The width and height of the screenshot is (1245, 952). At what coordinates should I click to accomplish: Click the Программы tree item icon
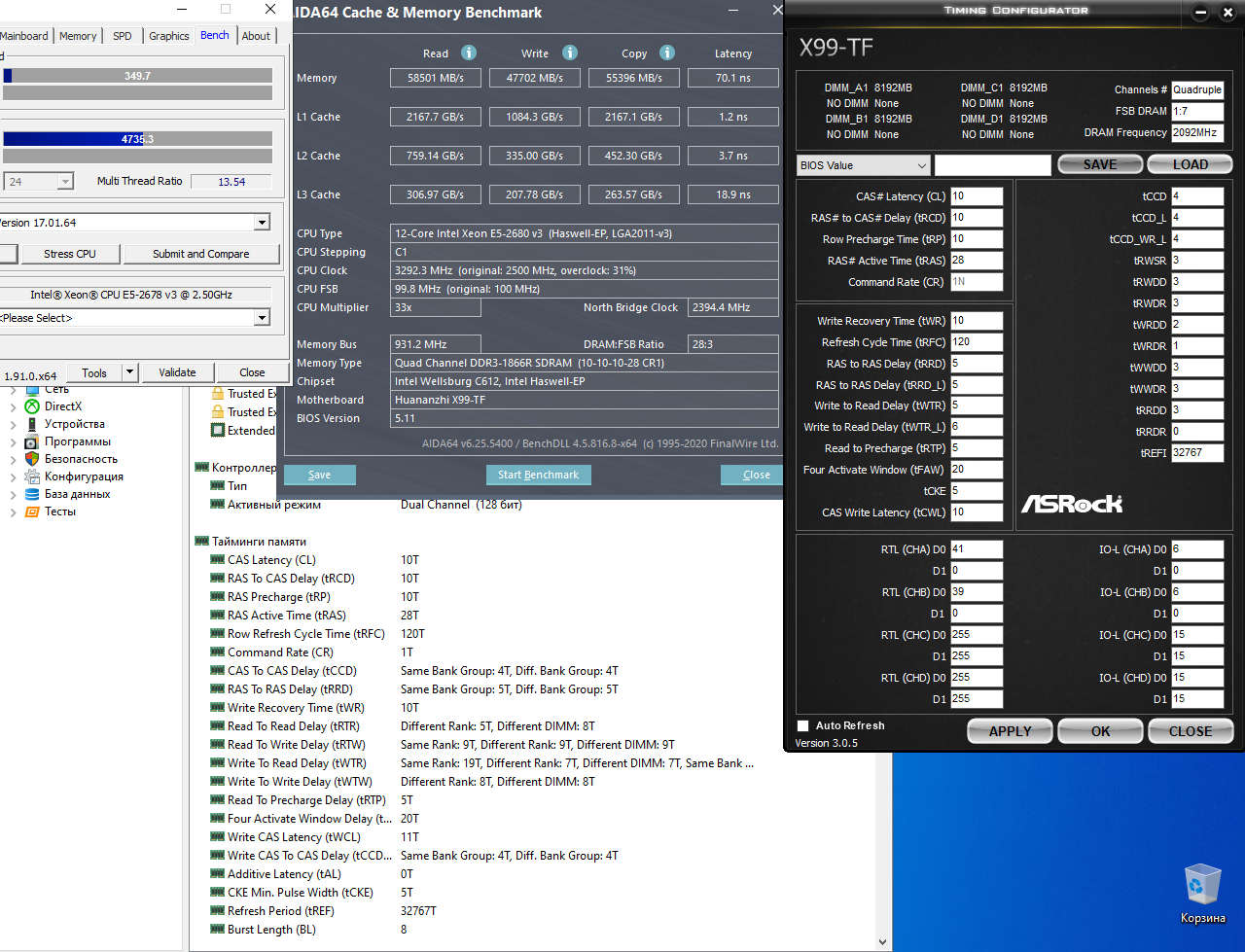[32, 441]
